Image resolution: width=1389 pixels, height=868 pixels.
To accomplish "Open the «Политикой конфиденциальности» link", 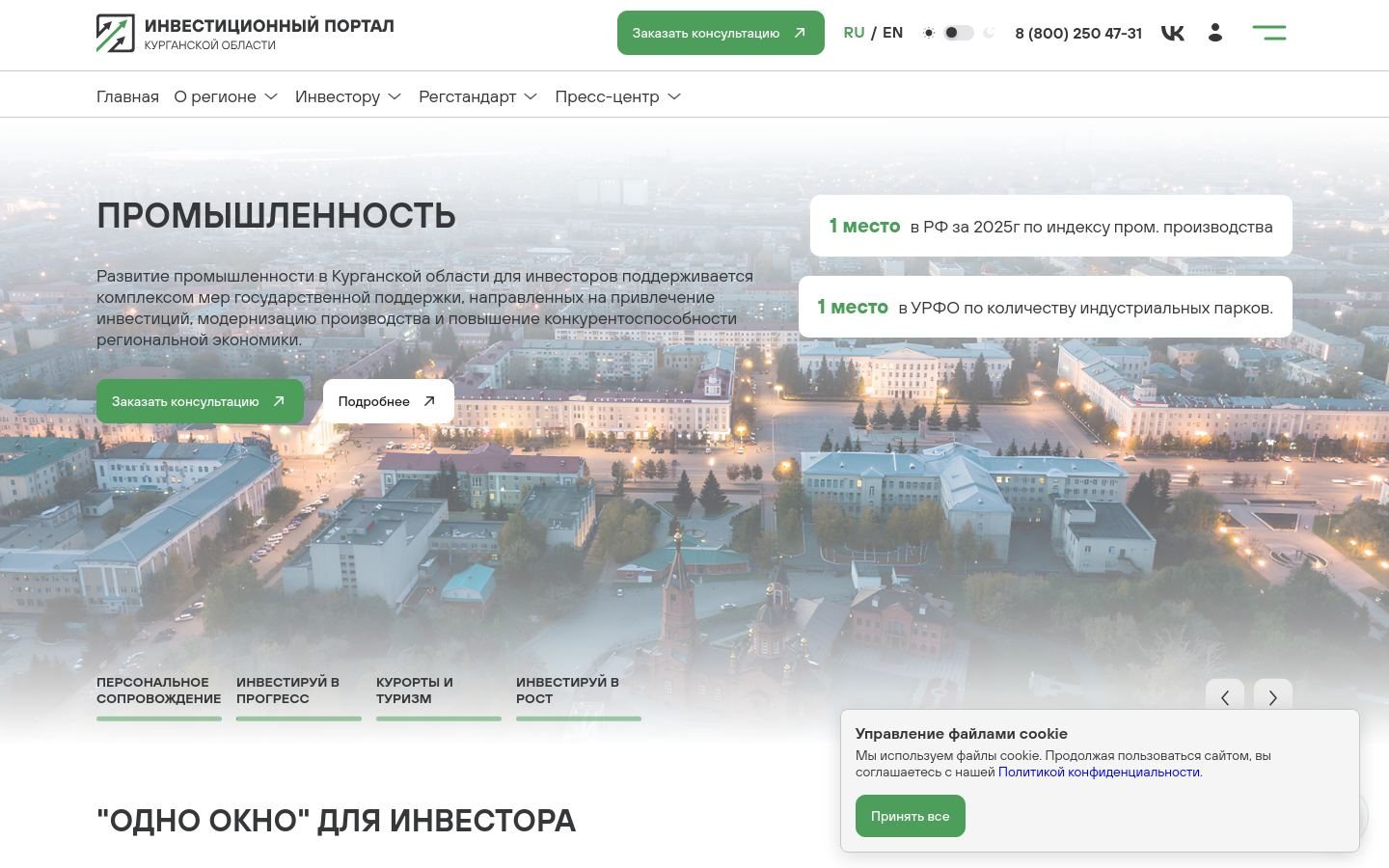I will click(1099, 772).
